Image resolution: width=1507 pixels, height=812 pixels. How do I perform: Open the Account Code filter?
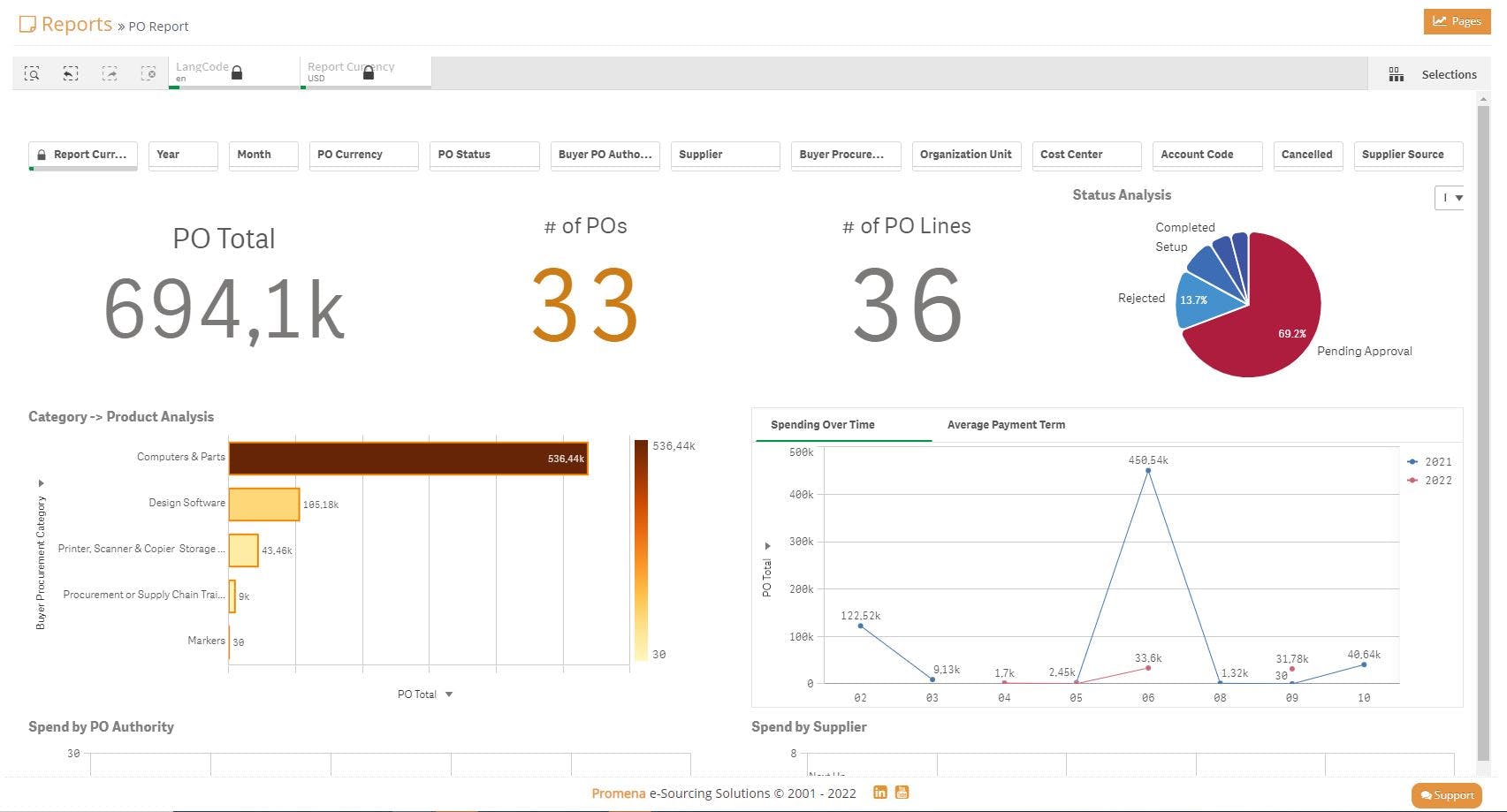[1207, 155]
